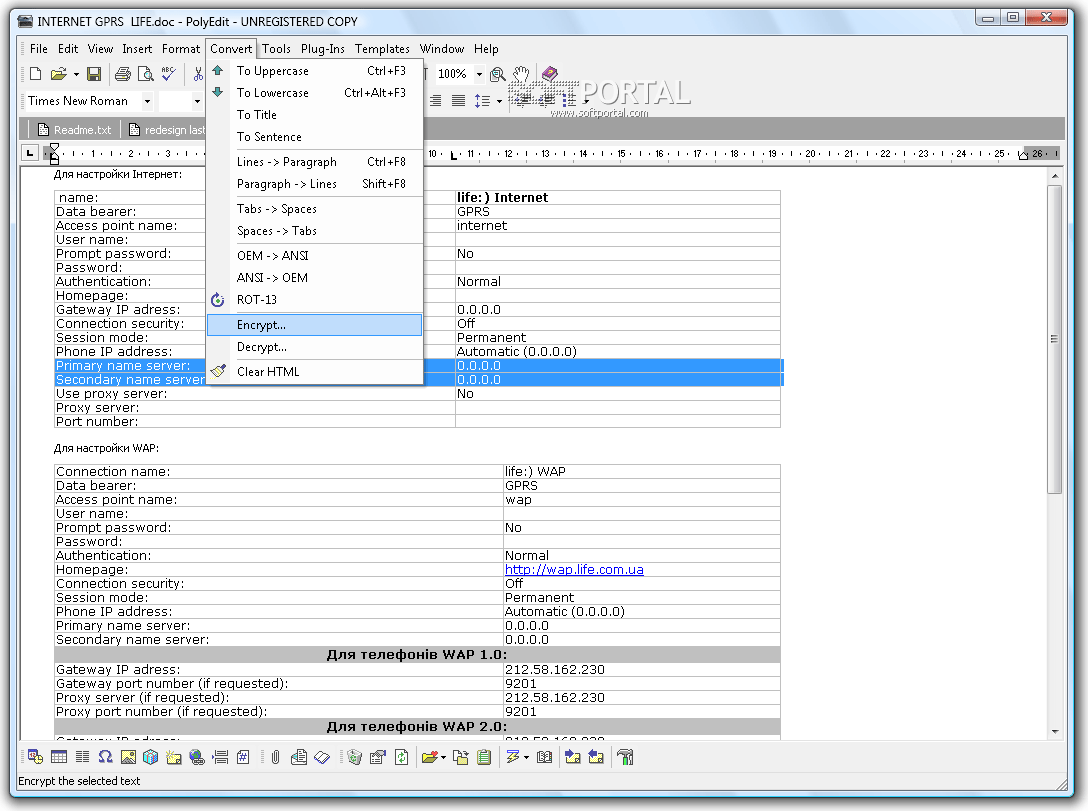Viewport: 1088px width, 811px height.
Task: Click the line spacing icon
Action: point(482,101)
